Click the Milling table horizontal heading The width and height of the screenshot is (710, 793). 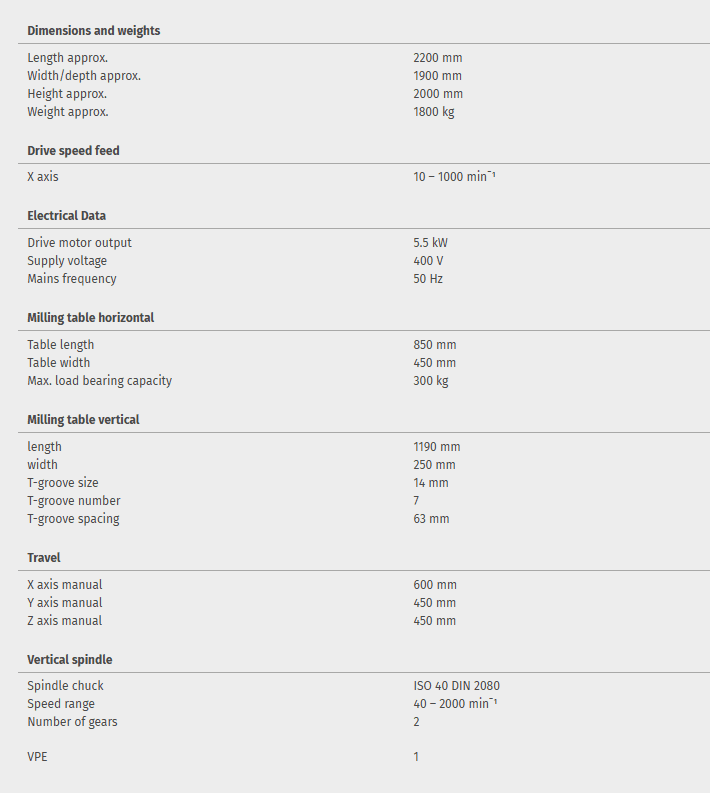tap(91, 318)
